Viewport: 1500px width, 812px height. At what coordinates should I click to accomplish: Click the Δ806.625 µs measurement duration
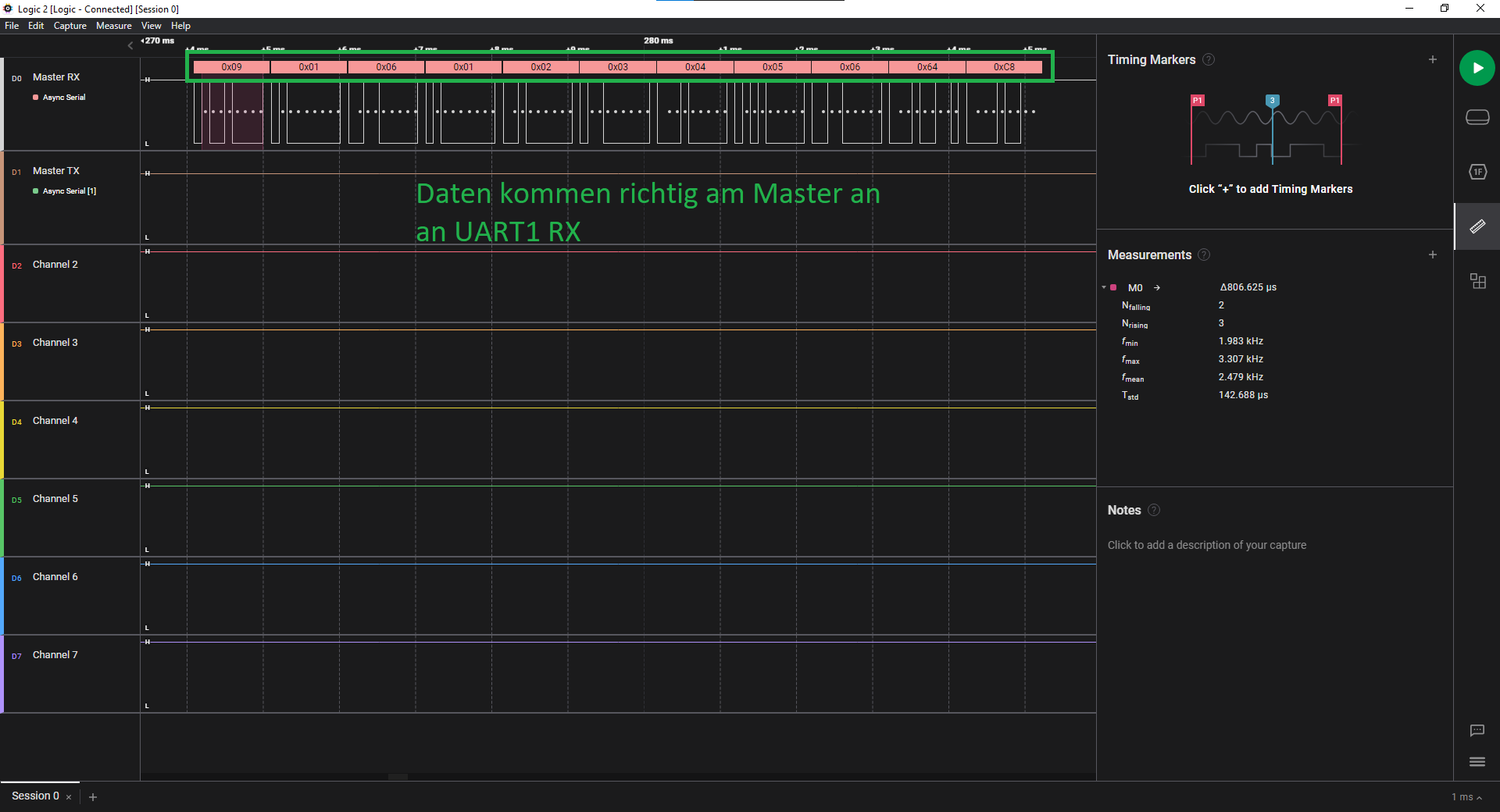coord(1248,287)
